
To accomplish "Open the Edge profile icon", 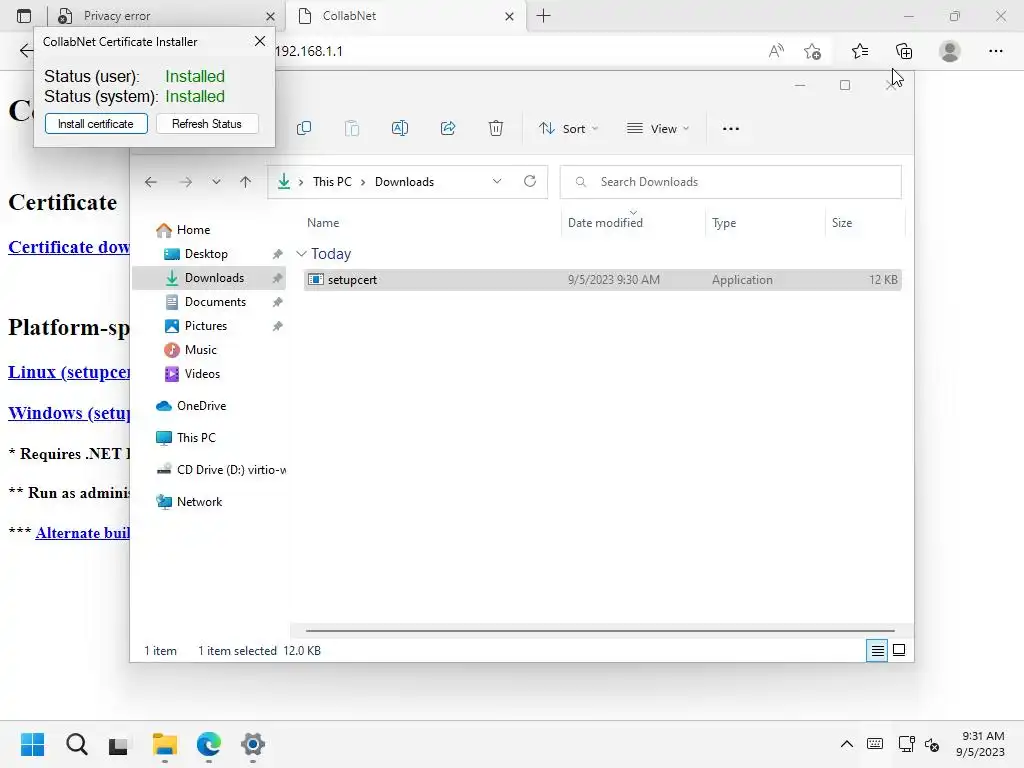I will tap(950, 51).
